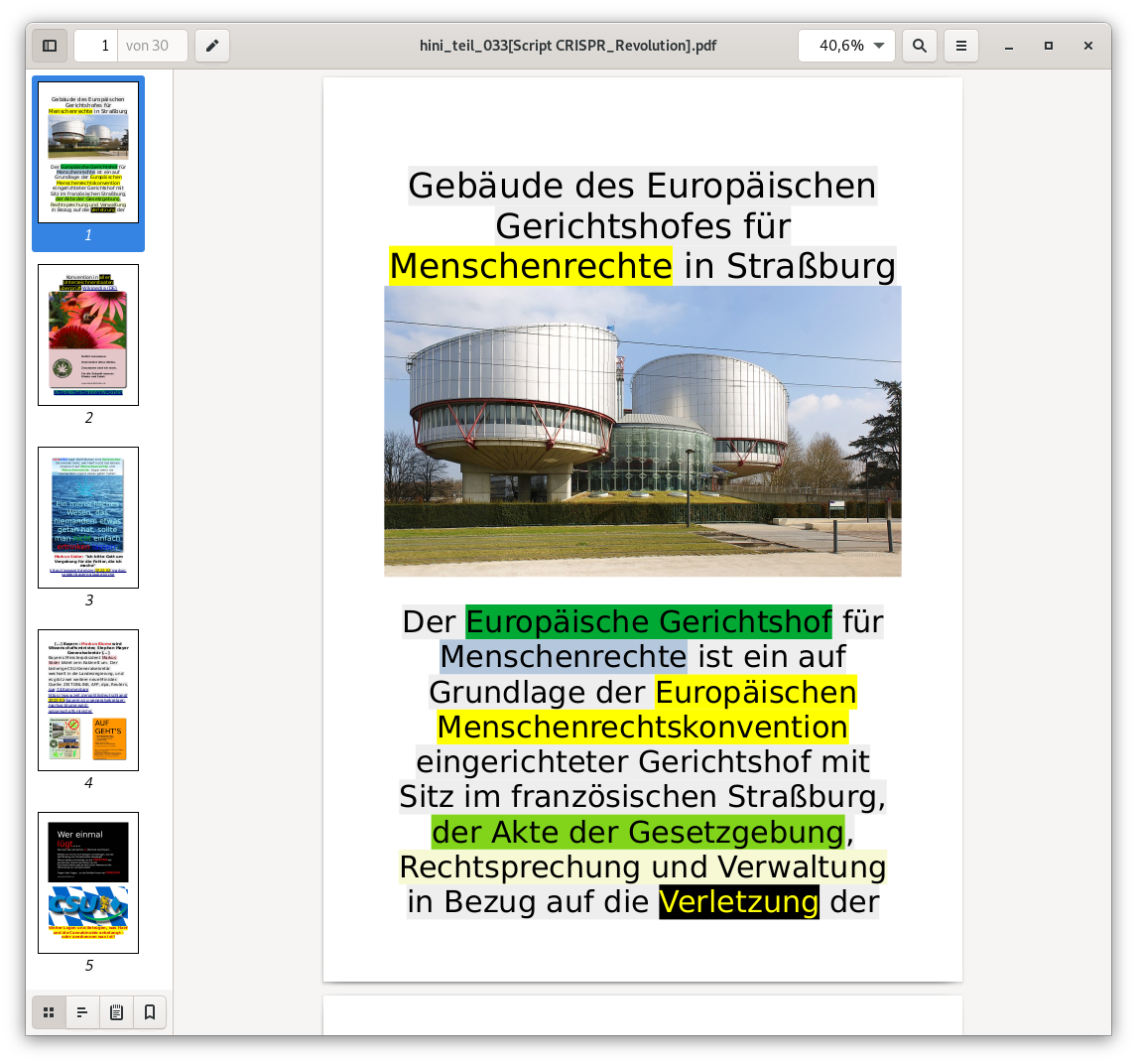The image size is (1137, 1064).
Task: Jump to page 3 thumbnail
Action: point(88,517)
